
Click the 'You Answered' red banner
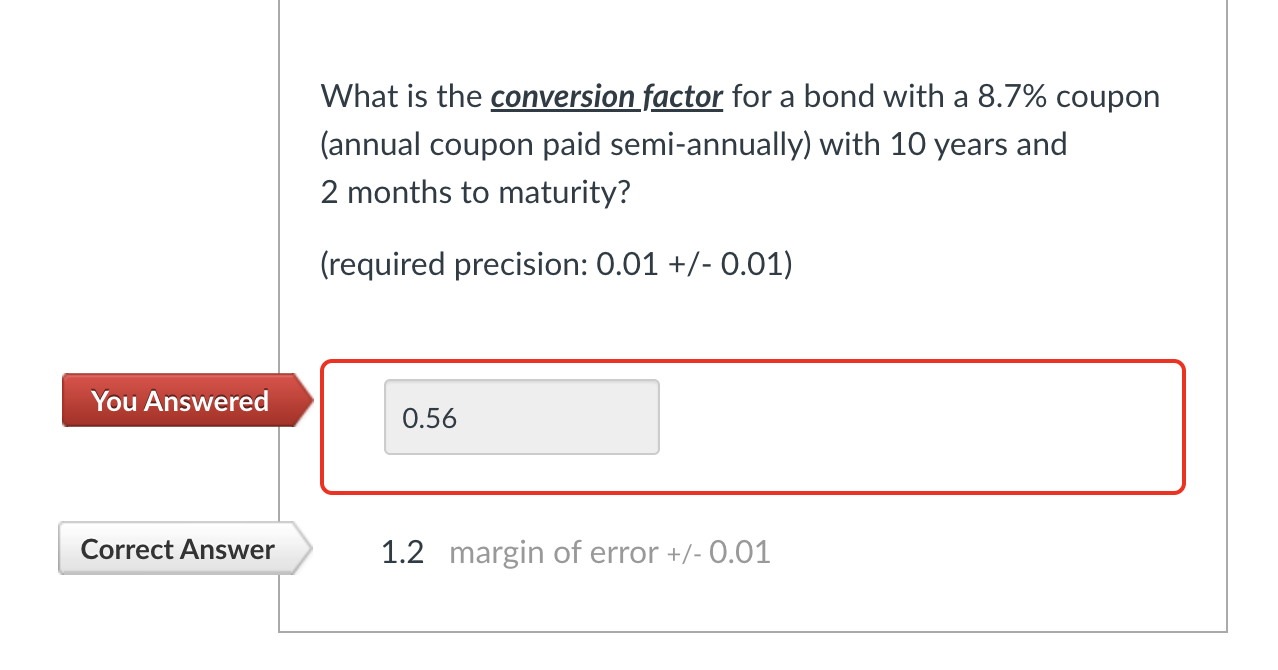(179, 400)
